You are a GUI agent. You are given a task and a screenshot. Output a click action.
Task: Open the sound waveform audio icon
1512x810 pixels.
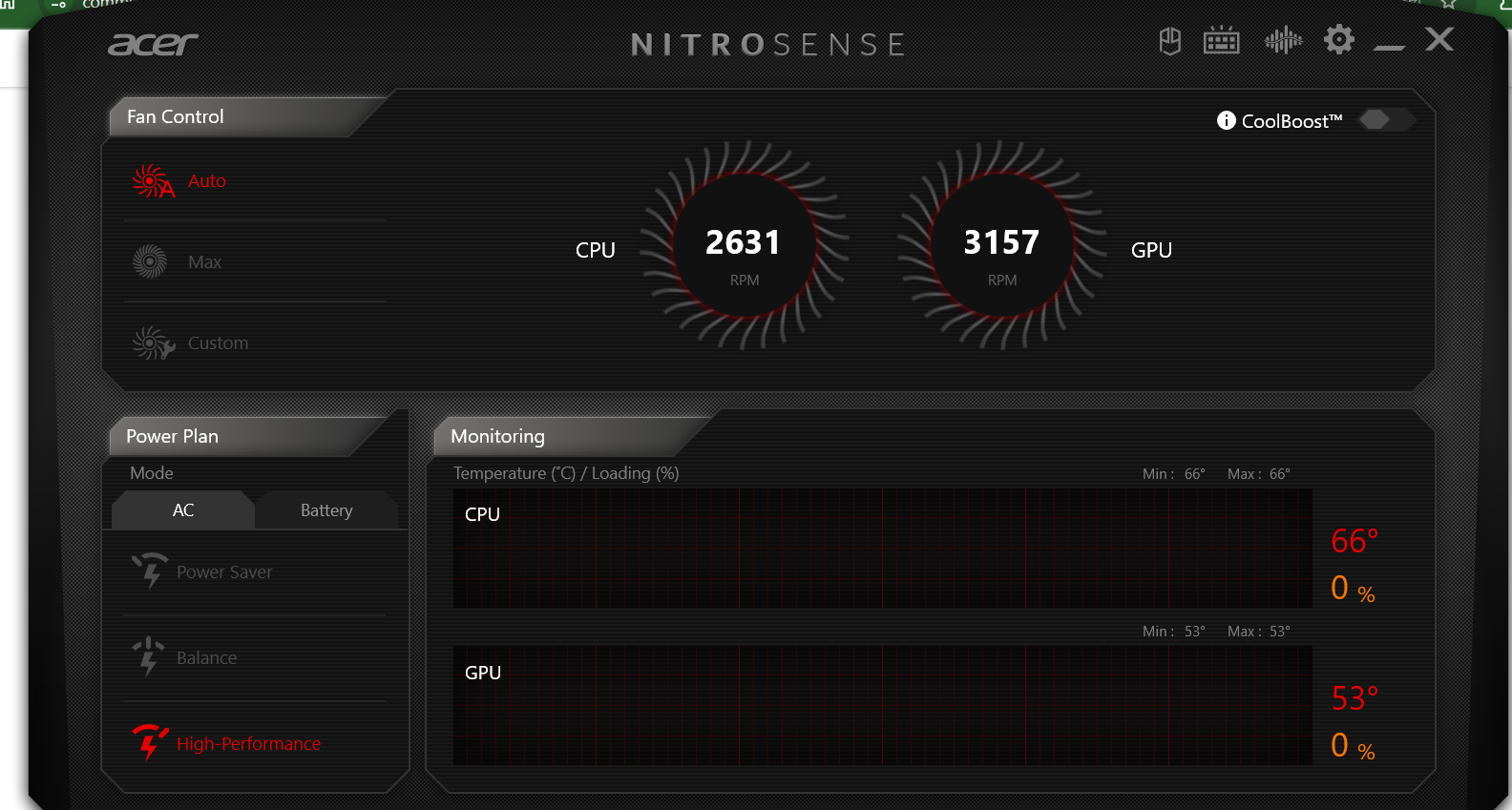pyautogui.click(x=1283, y=40)
